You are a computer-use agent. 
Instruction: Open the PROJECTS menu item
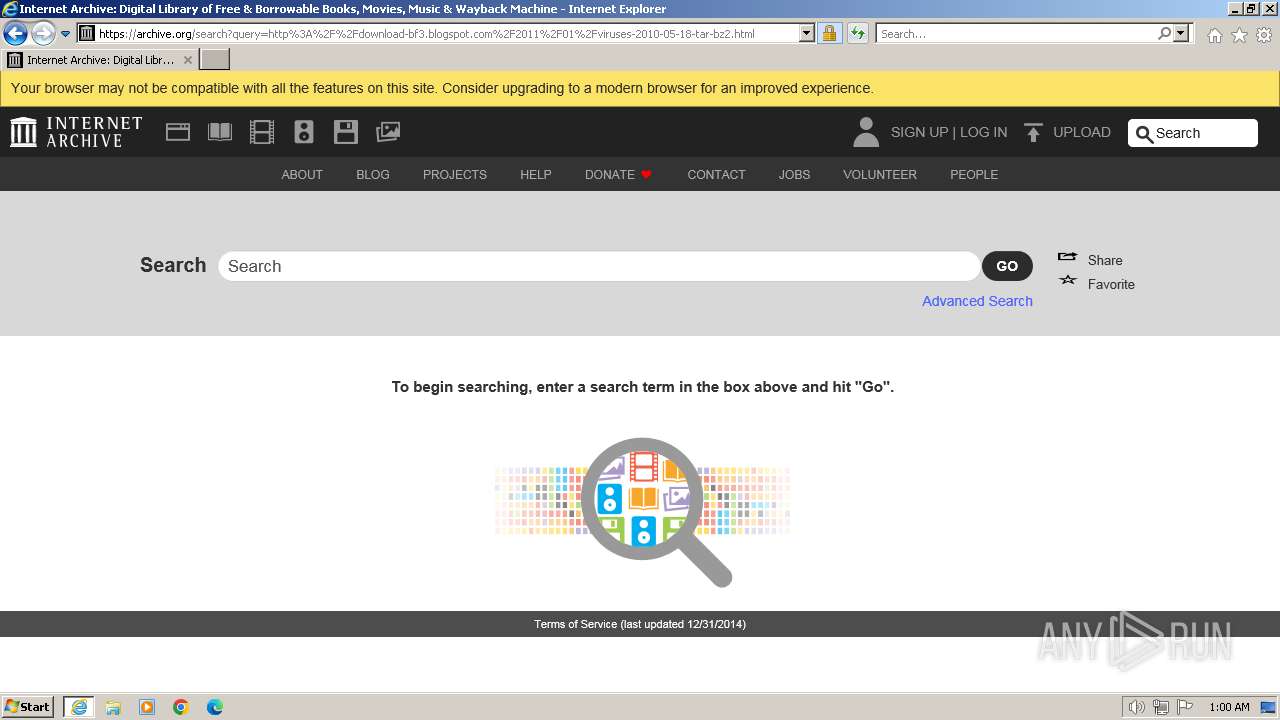455,174
